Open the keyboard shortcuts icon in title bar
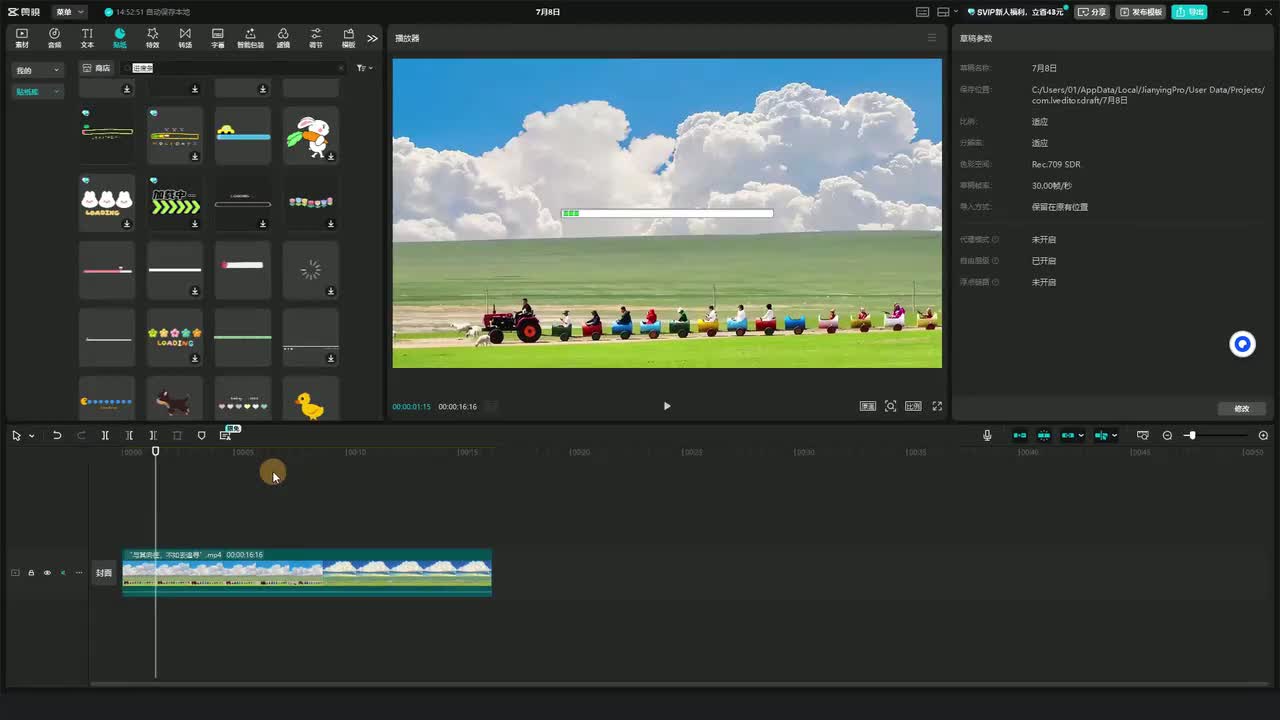The height and width of the screenshot is (720, 1280). click(922, 12)
